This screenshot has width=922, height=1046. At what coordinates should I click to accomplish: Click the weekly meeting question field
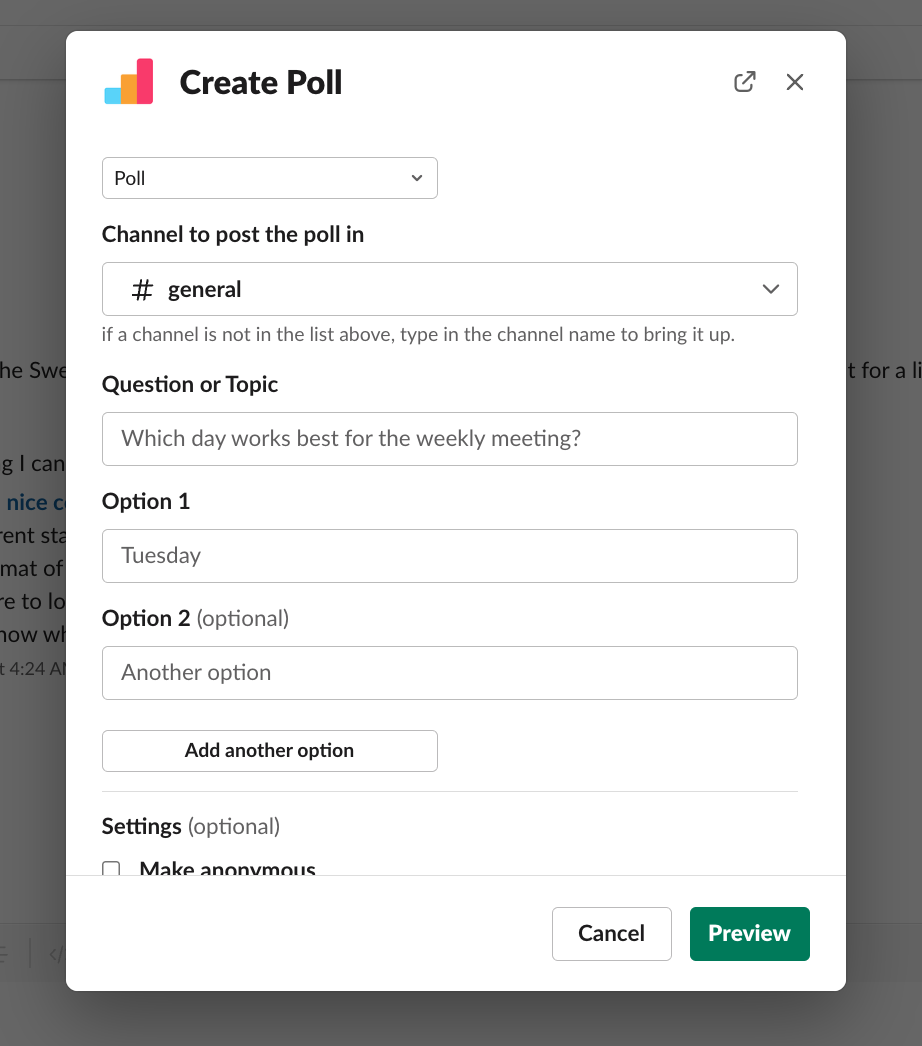[x=449, y=438]
